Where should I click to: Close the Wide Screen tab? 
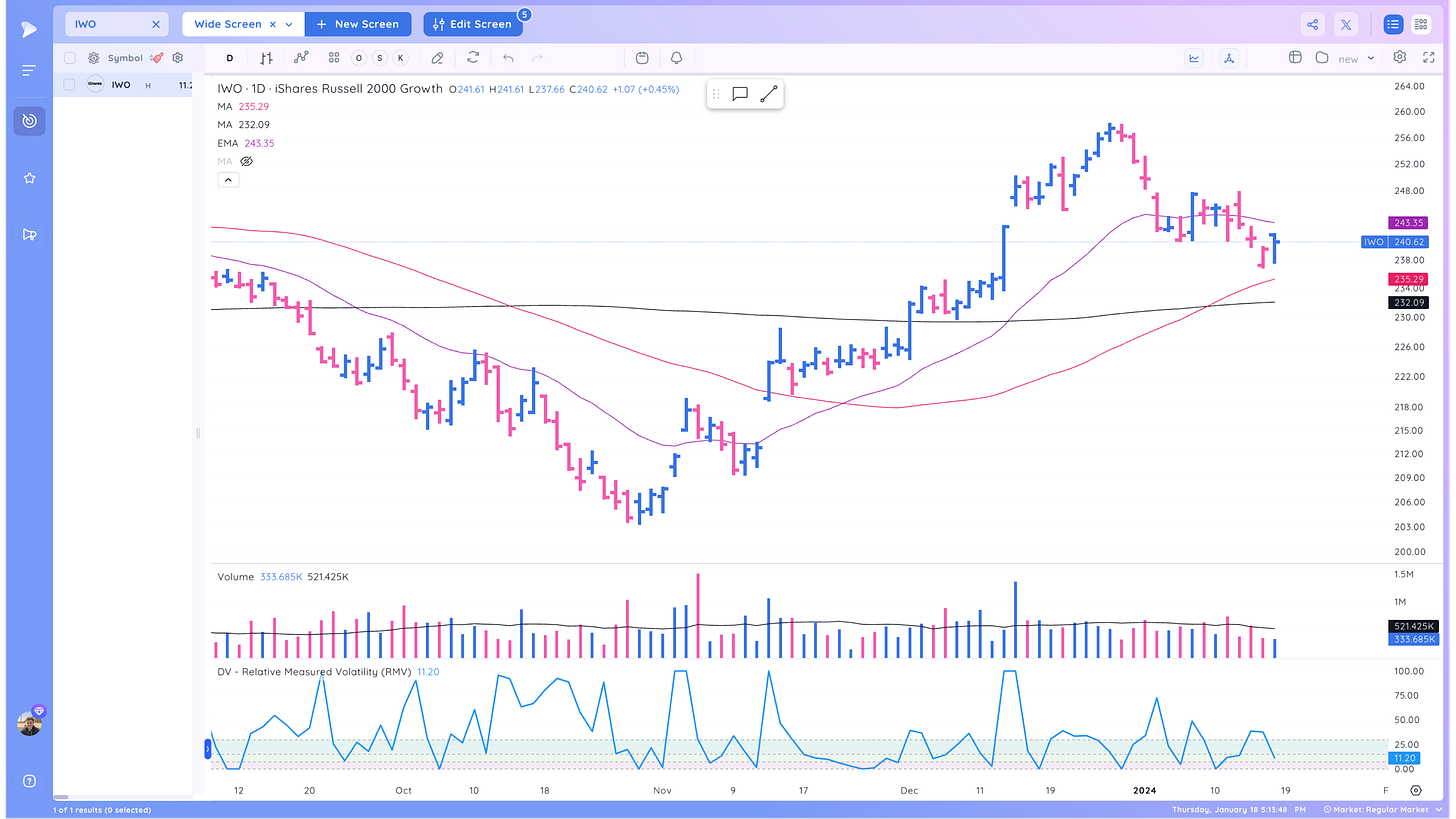pyautogui.click(x=272, y=24)
